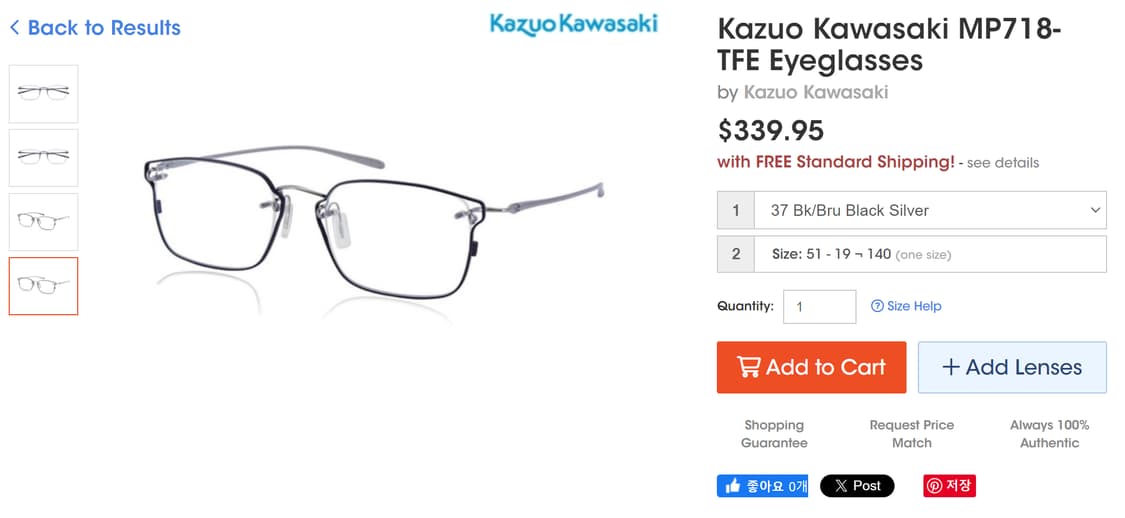Open shipping see details link
This screenshot has height=518, width=1125.
pyautogui.click(x=1003, y=163)
